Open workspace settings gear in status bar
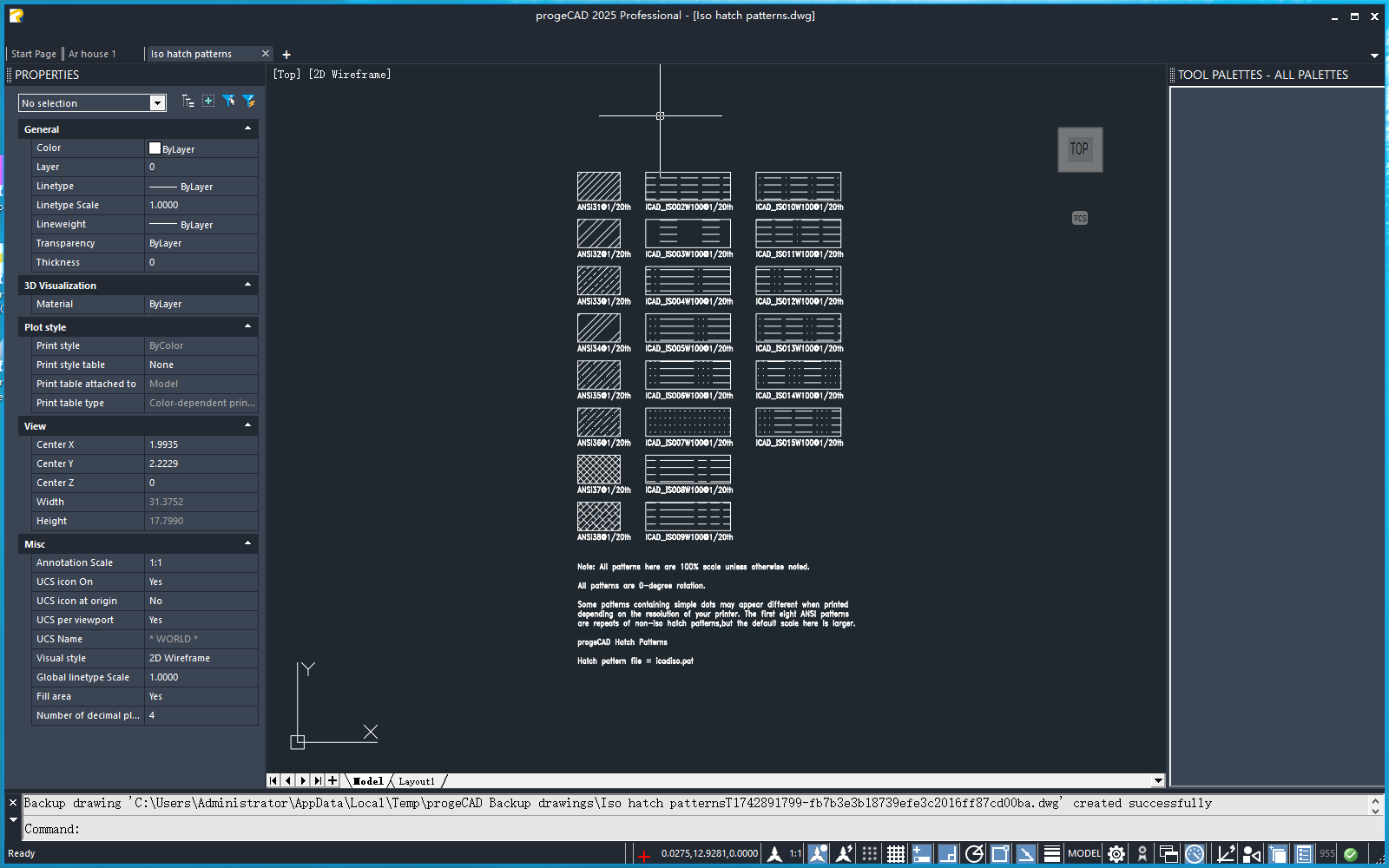The width and height of the screenshot is (1389, 868). pos(1116,854)
